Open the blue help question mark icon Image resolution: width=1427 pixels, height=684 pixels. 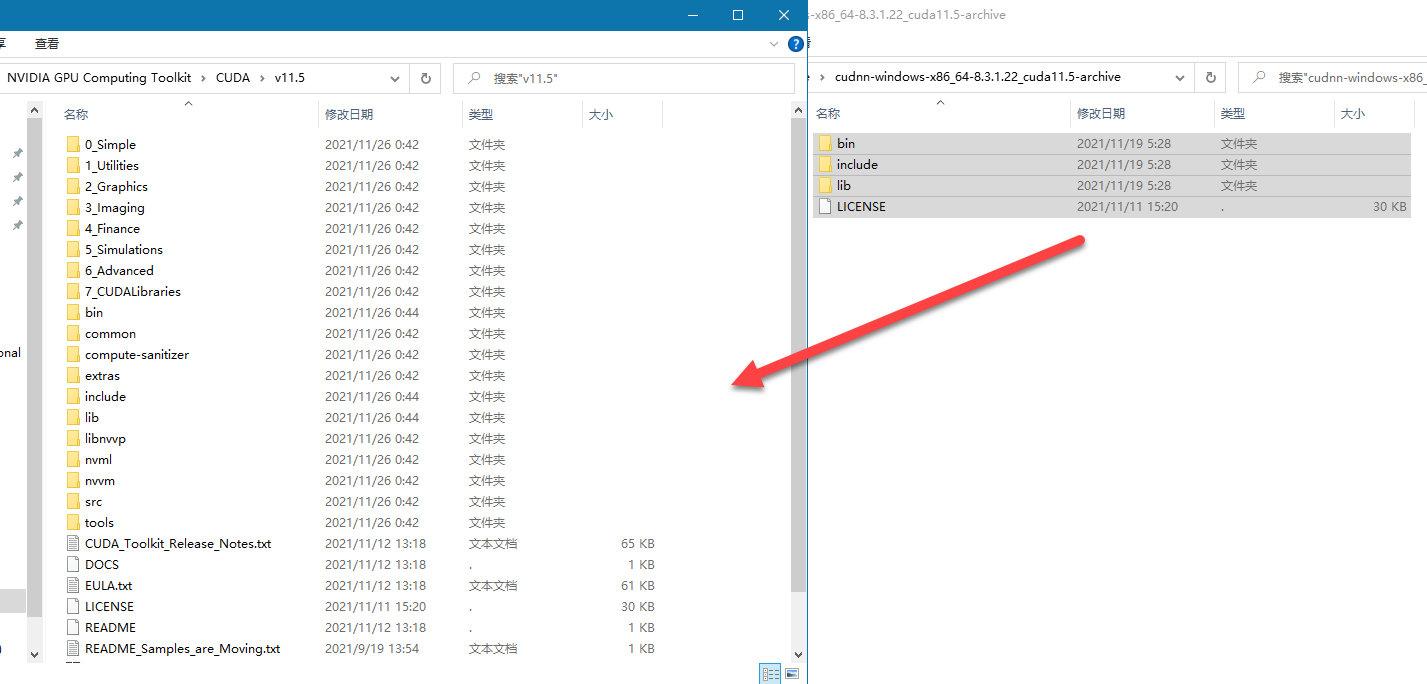coord(796,44)
